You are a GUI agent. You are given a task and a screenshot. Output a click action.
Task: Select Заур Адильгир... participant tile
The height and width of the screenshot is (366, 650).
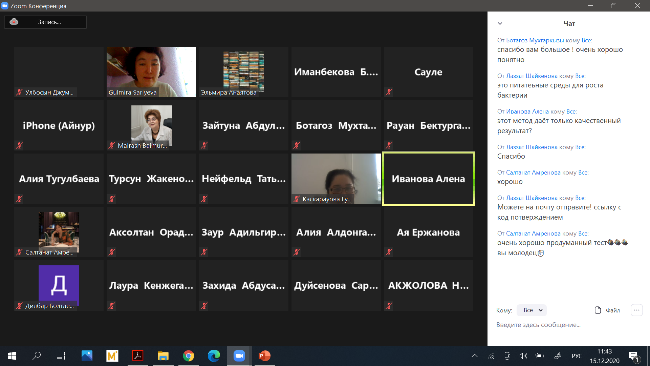coord(243,232)
